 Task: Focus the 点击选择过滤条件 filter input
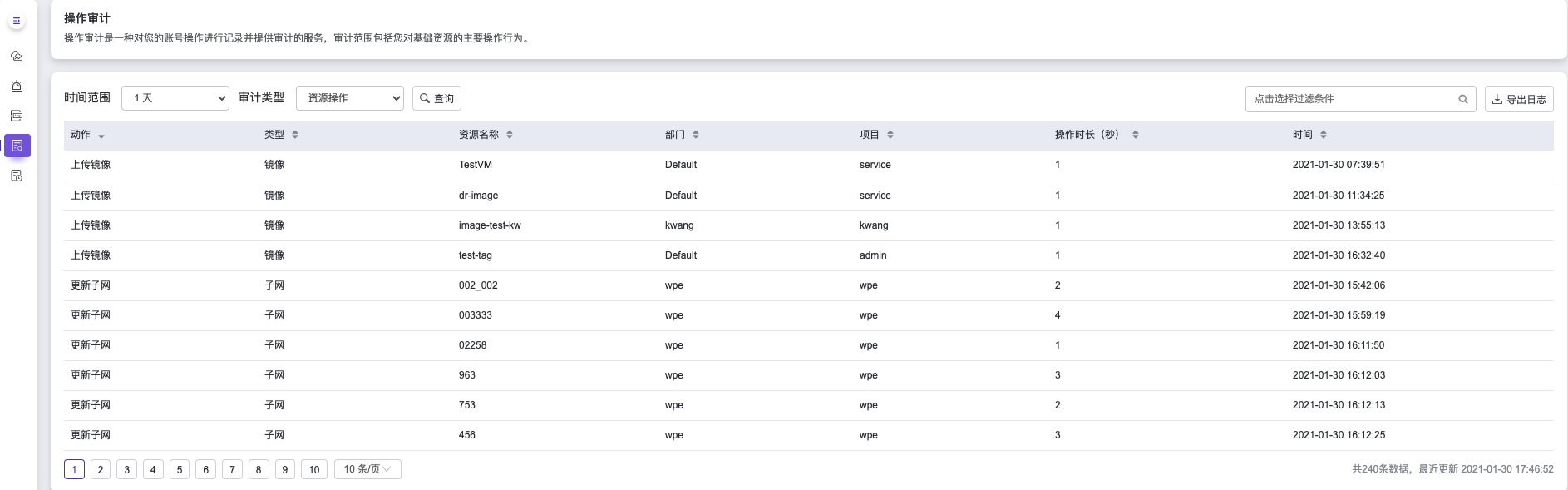(x=1351, y=99)
